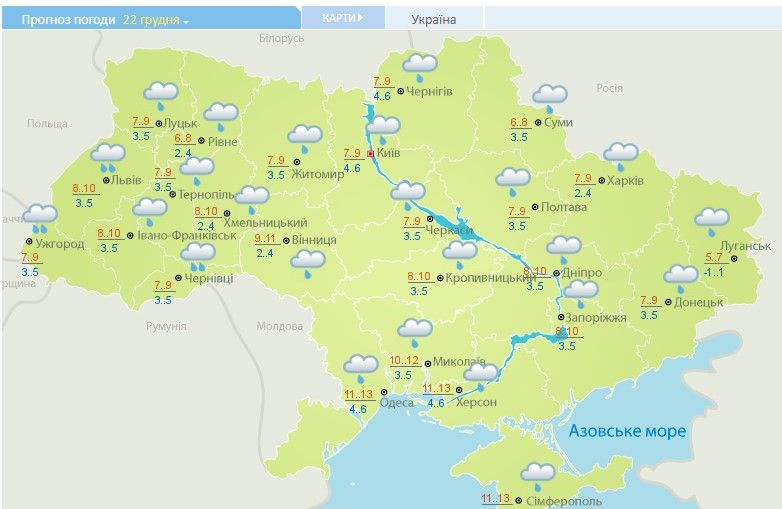Click the rain cloud icon above Житомир
The image size is (782, 509).
tap(305, 139)
